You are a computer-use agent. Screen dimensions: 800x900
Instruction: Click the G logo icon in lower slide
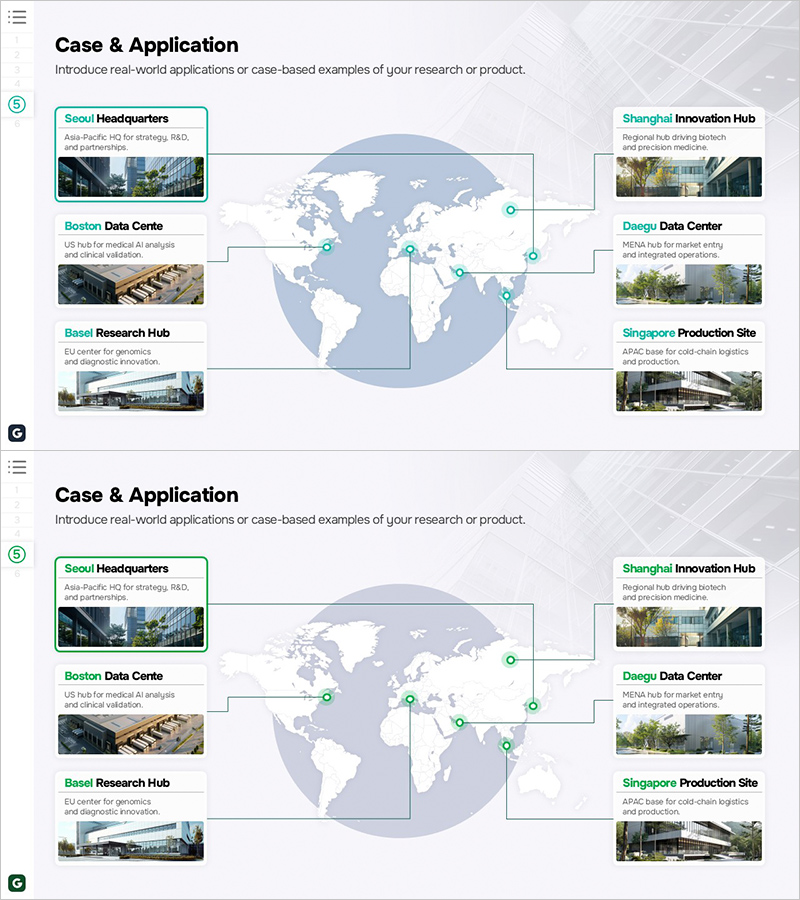point(17,882)
